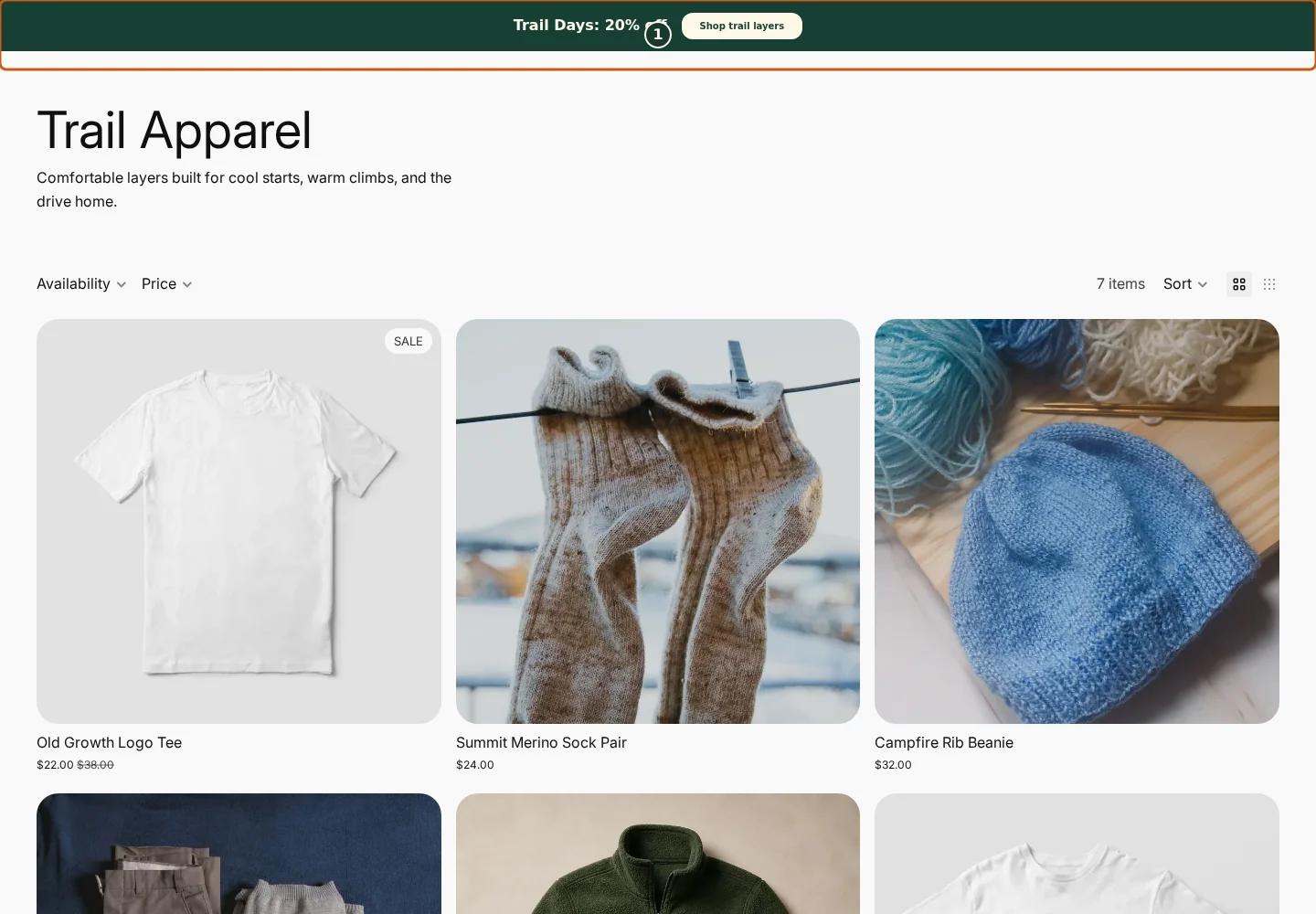Click the Campfire Rib Beanie title link
This screenshot has width=1316, height=914.
(x=944, y=742)
